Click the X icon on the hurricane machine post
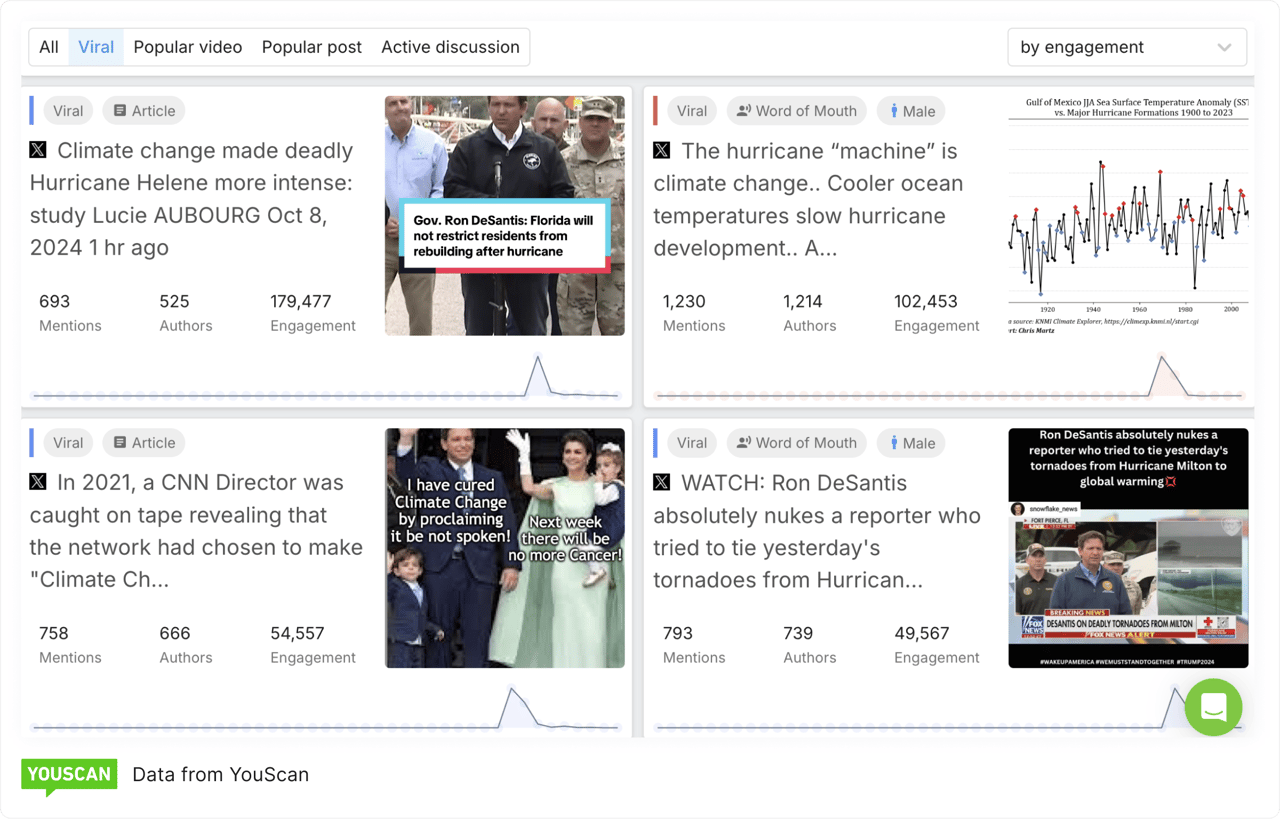 661,149
